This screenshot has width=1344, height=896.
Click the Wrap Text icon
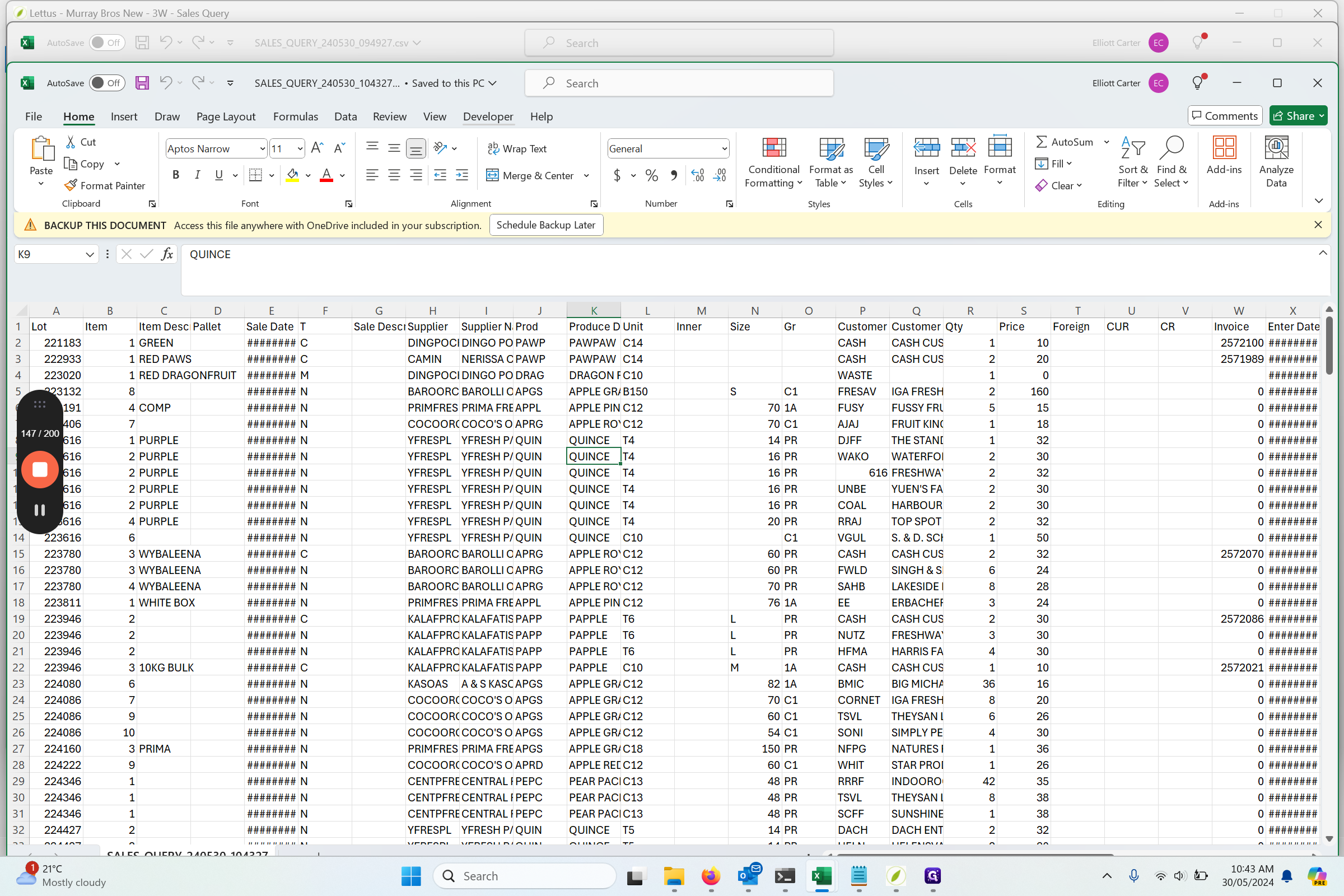(493, 148)
